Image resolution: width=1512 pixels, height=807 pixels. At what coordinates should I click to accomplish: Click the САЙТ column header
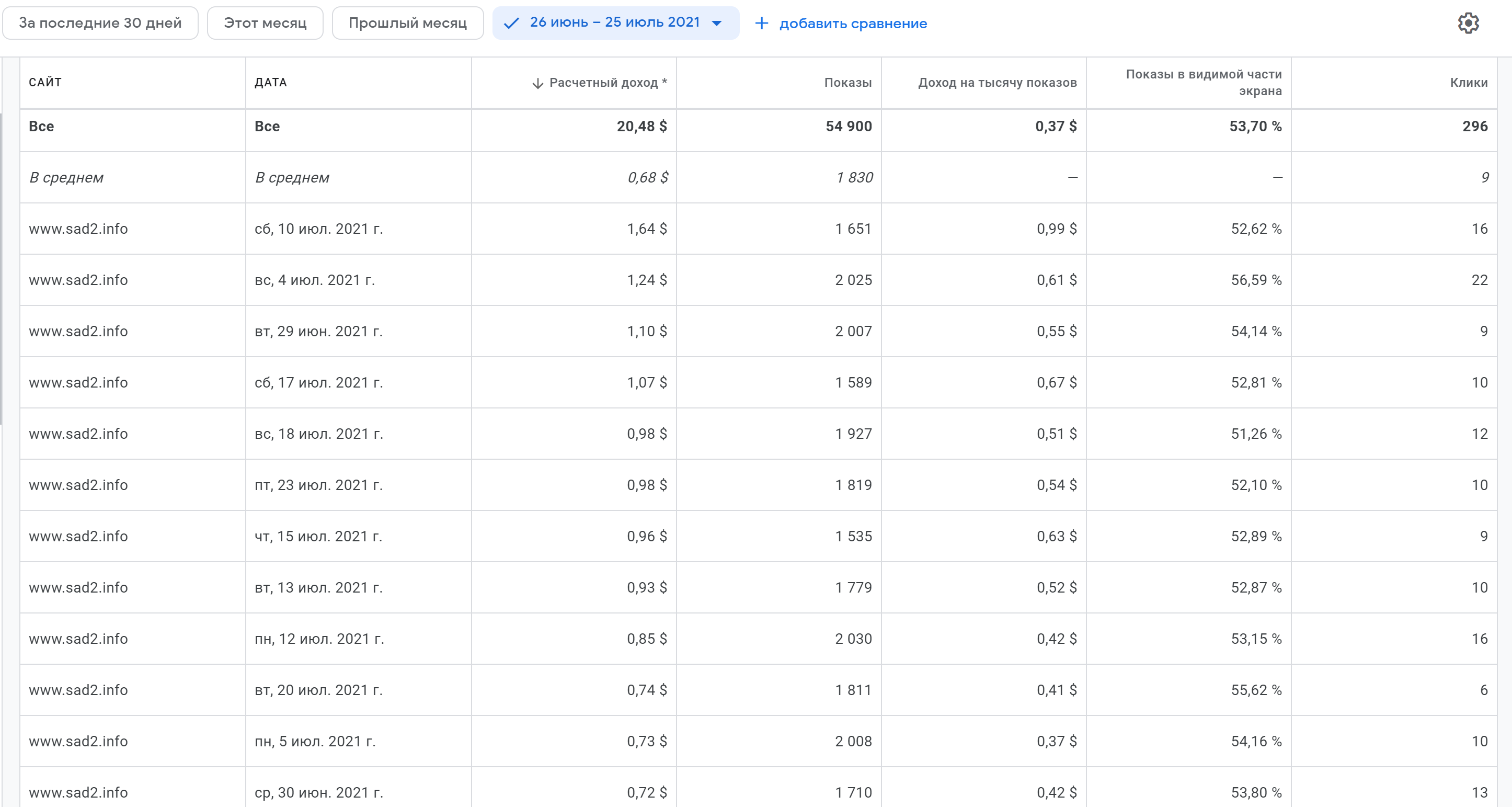[x=45, y=82]
